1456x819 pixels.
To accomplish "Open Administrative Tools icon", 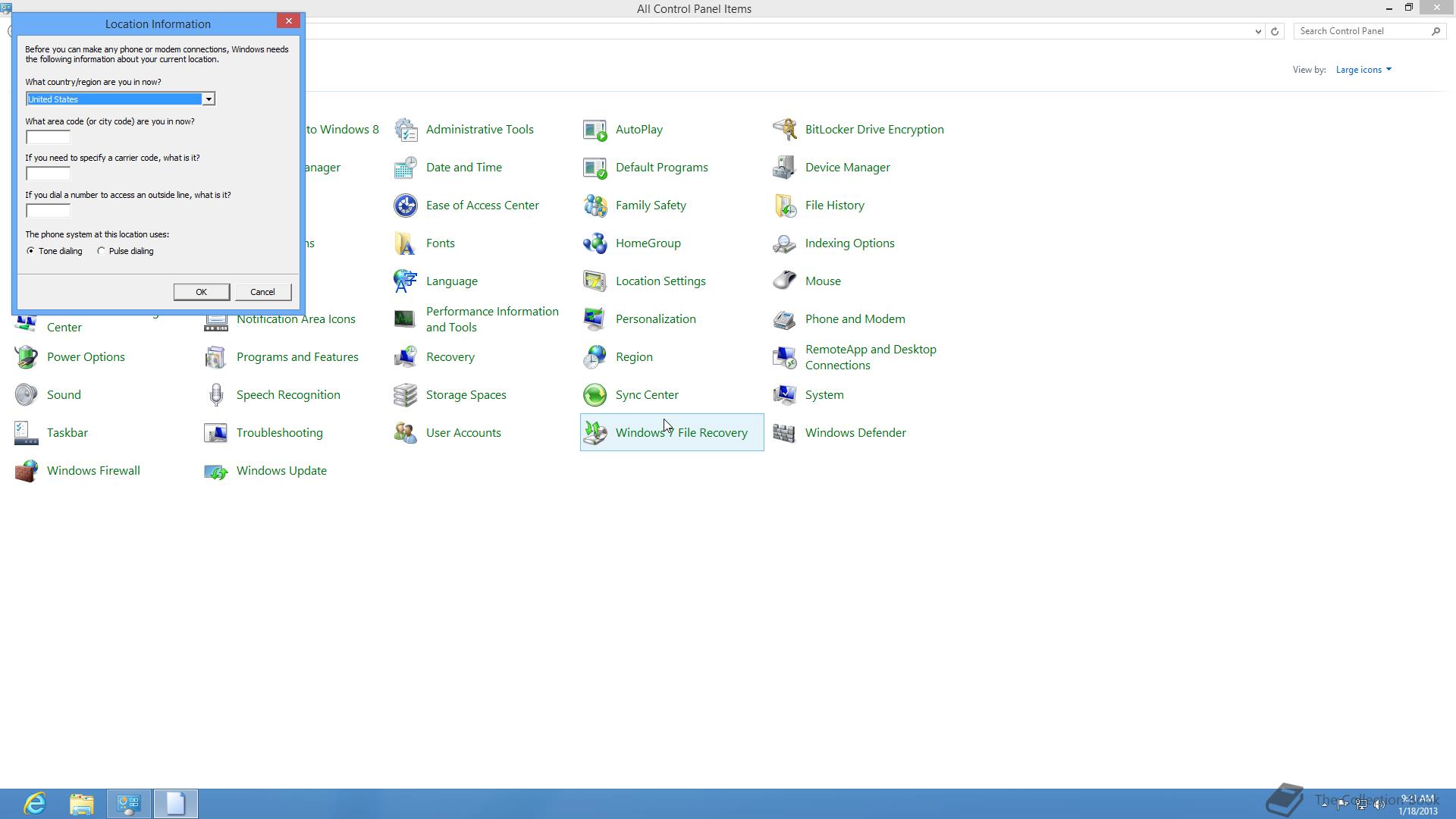I will 406,130.
